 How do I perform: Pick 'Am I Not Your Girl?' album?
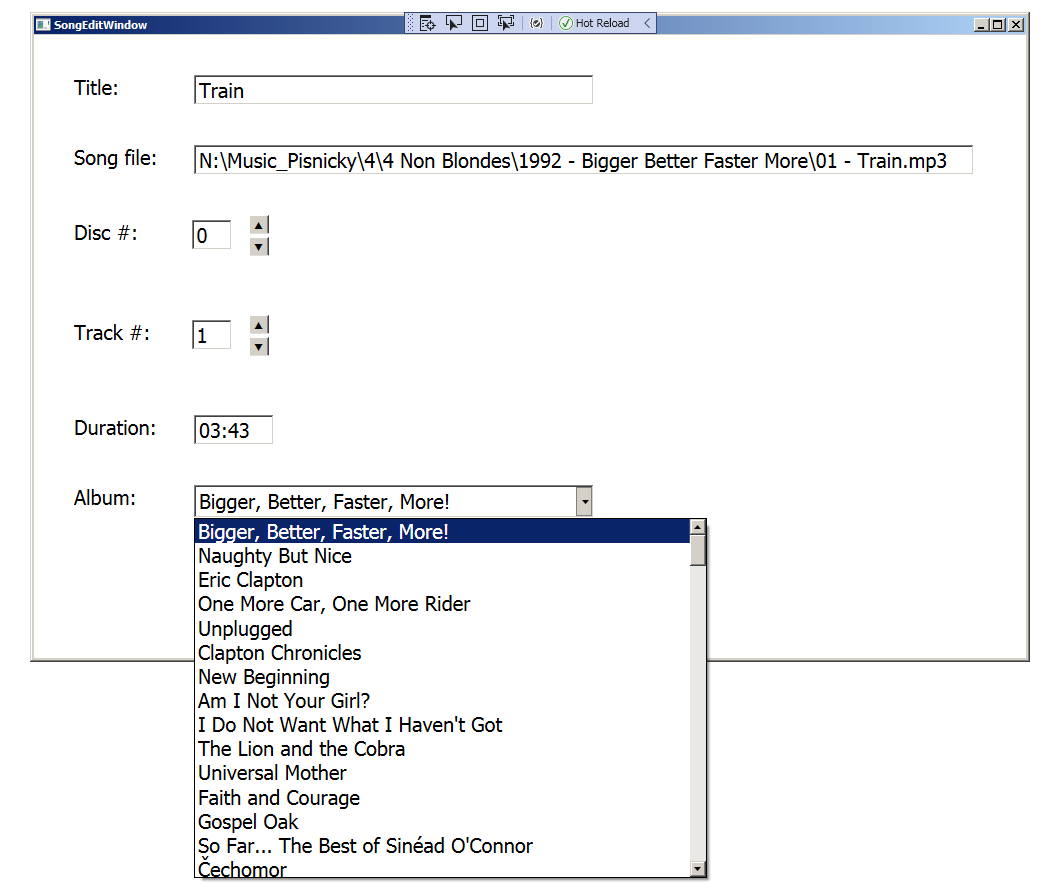(x=443, y=701)
